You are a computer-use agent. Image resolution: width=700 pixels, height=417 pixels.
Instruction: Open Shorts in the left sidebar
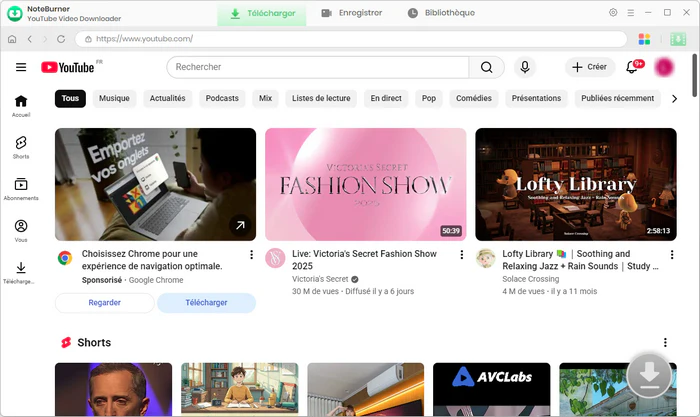tap(21, 148)
